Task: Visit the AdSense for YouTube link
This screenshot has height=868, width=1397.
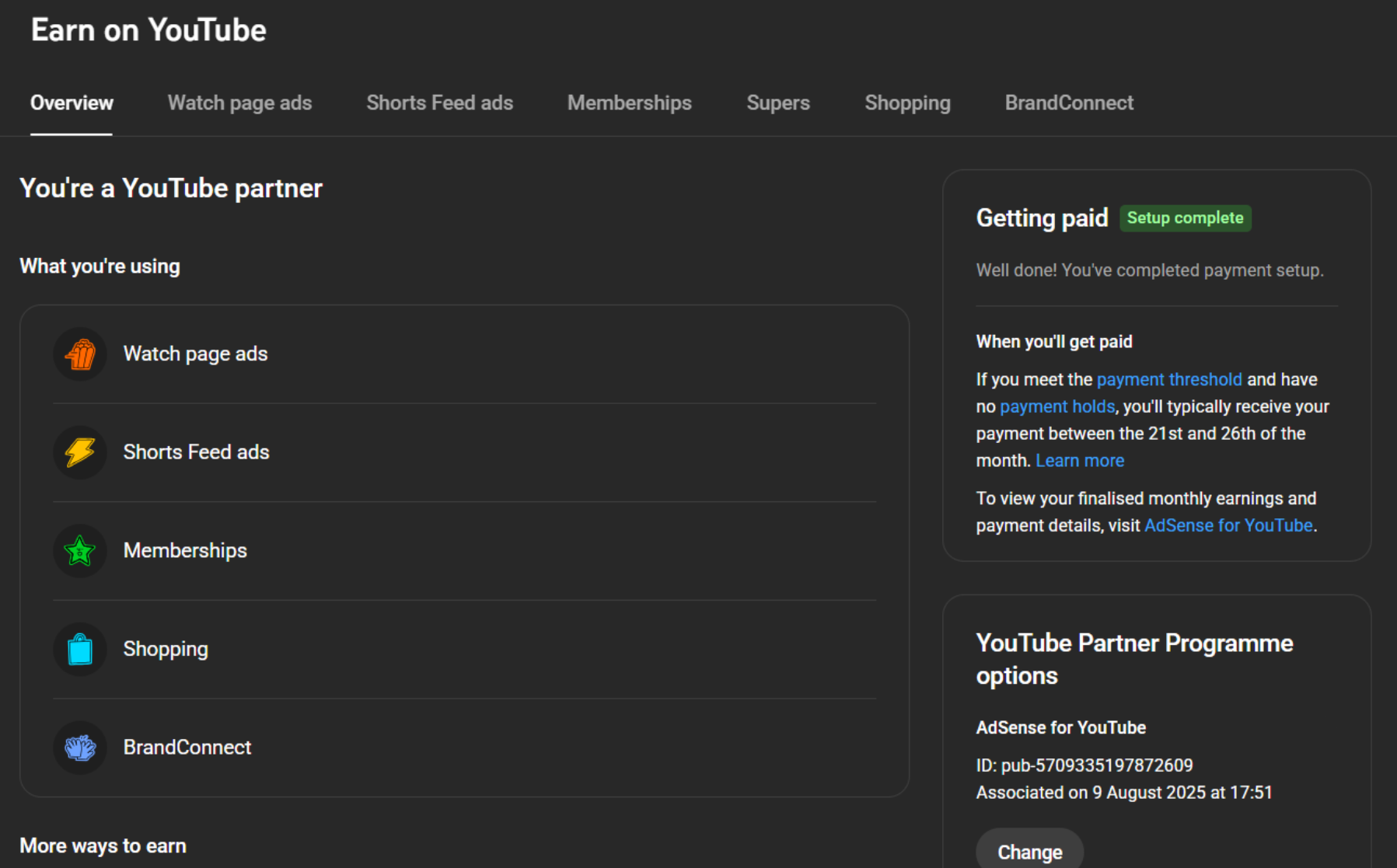Action: tap(1228, 526)
